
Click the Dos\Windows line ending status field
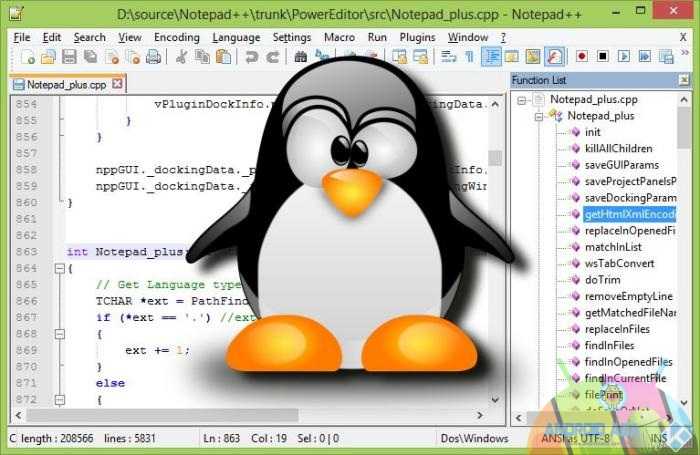(474, 438)
